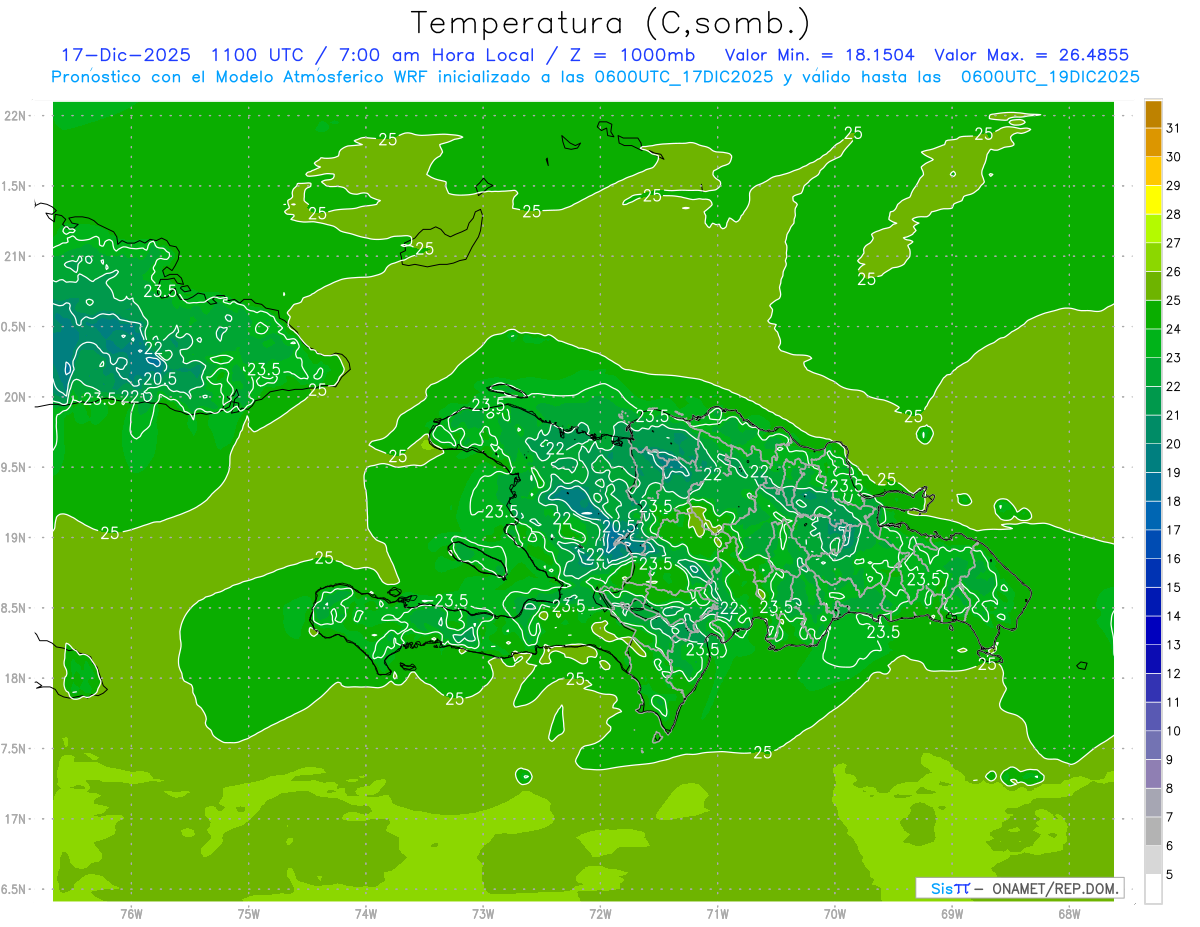Click the '19N' latitude axis label

click(x=16, y=538)
